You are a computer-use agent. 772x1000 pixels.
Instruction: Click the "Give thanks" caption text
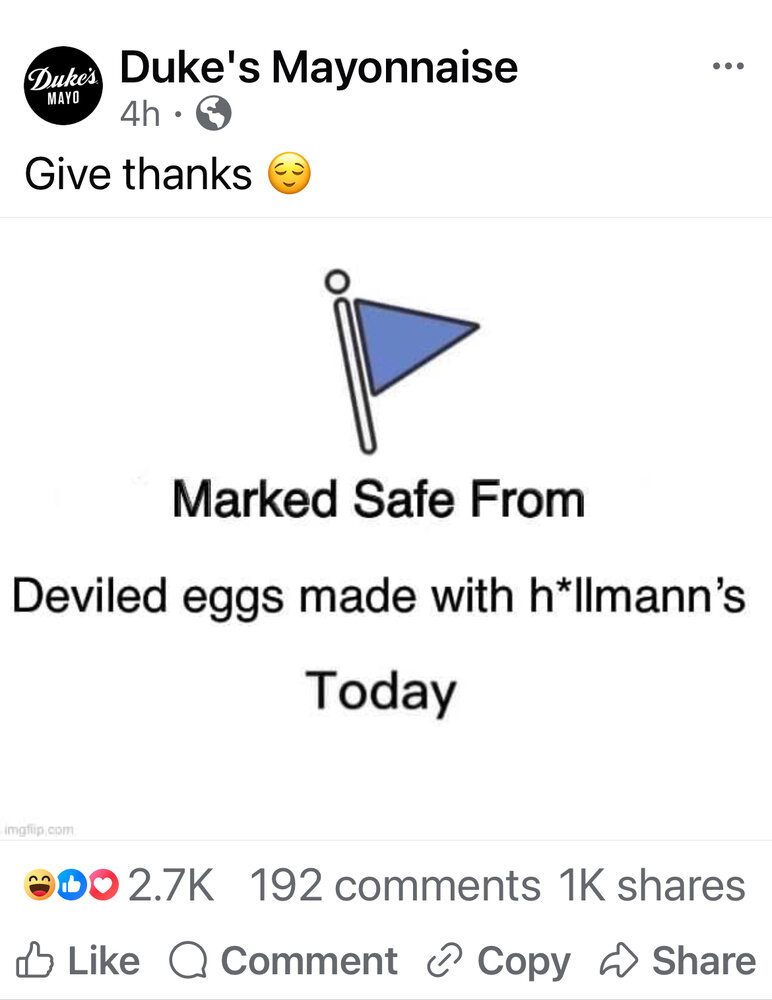[x=138, y=175]
